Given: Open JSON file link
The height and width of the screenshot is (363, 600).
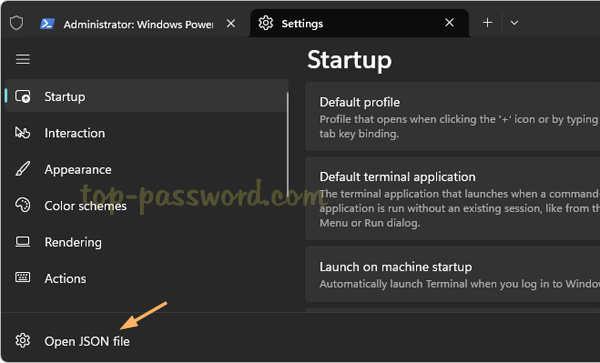Looking at the screenshot, I should click(87, 341).
